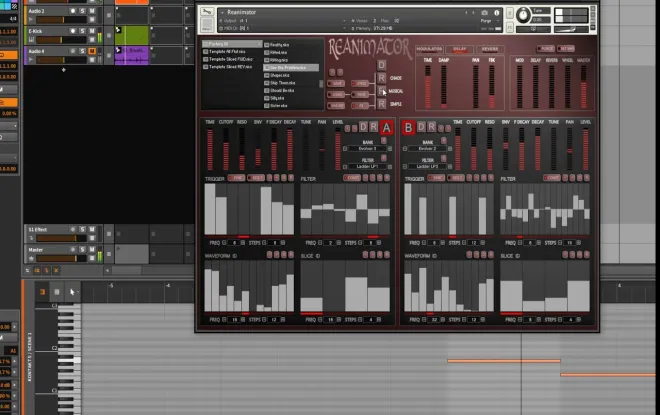This screenshot has width=660, height=415.
Task: Adjust layer A CUTOFF slider
Action: click(x=226, y=149)
